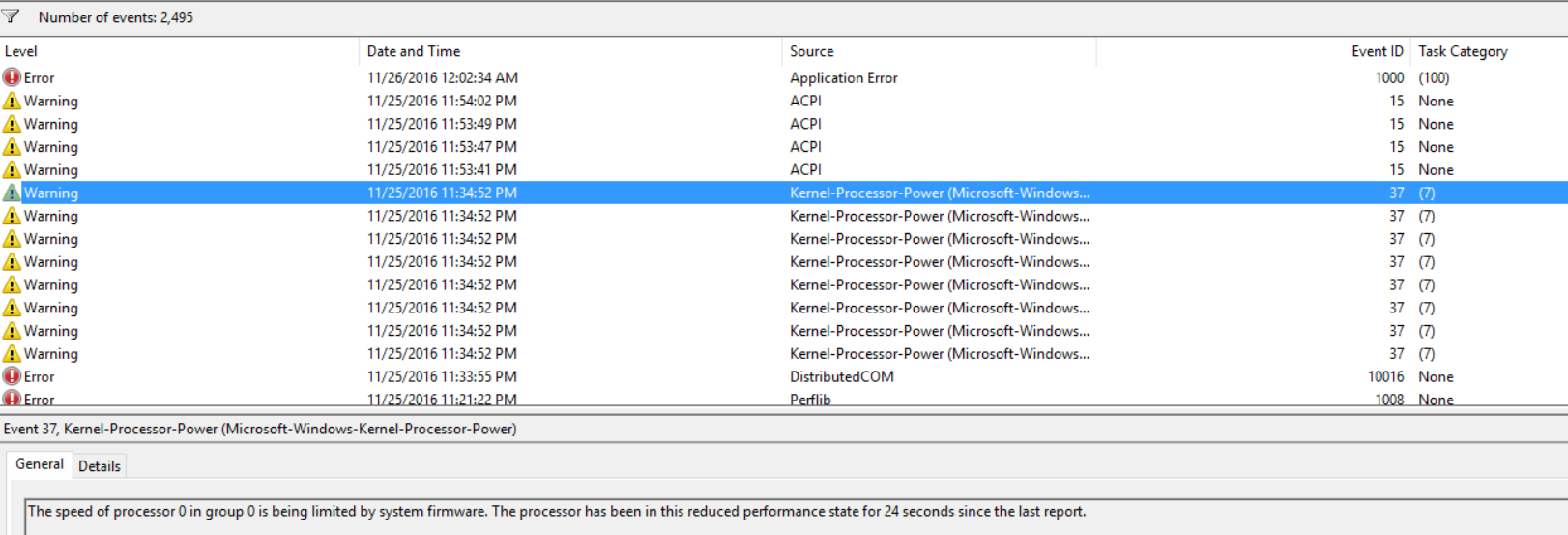Click the filter funnel icon
This screenshot has height=535, width=1568.
[11, 16]
